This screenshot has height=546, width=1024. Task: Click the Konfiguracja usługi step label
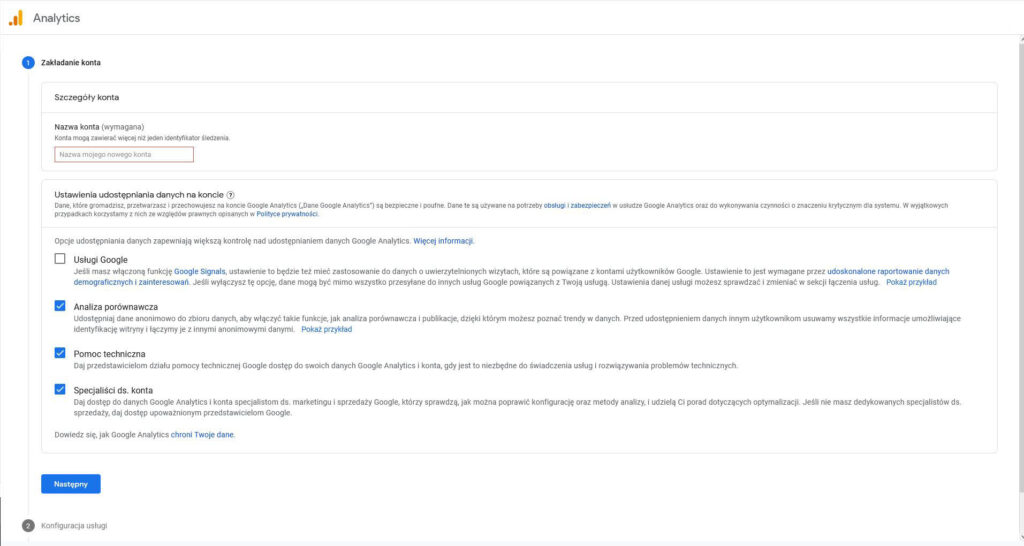click(x=74, y=525)
